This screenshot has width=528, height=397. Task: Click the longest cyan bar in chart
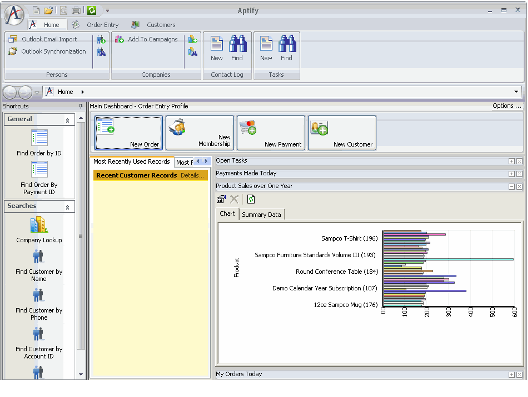click(449, 259)
